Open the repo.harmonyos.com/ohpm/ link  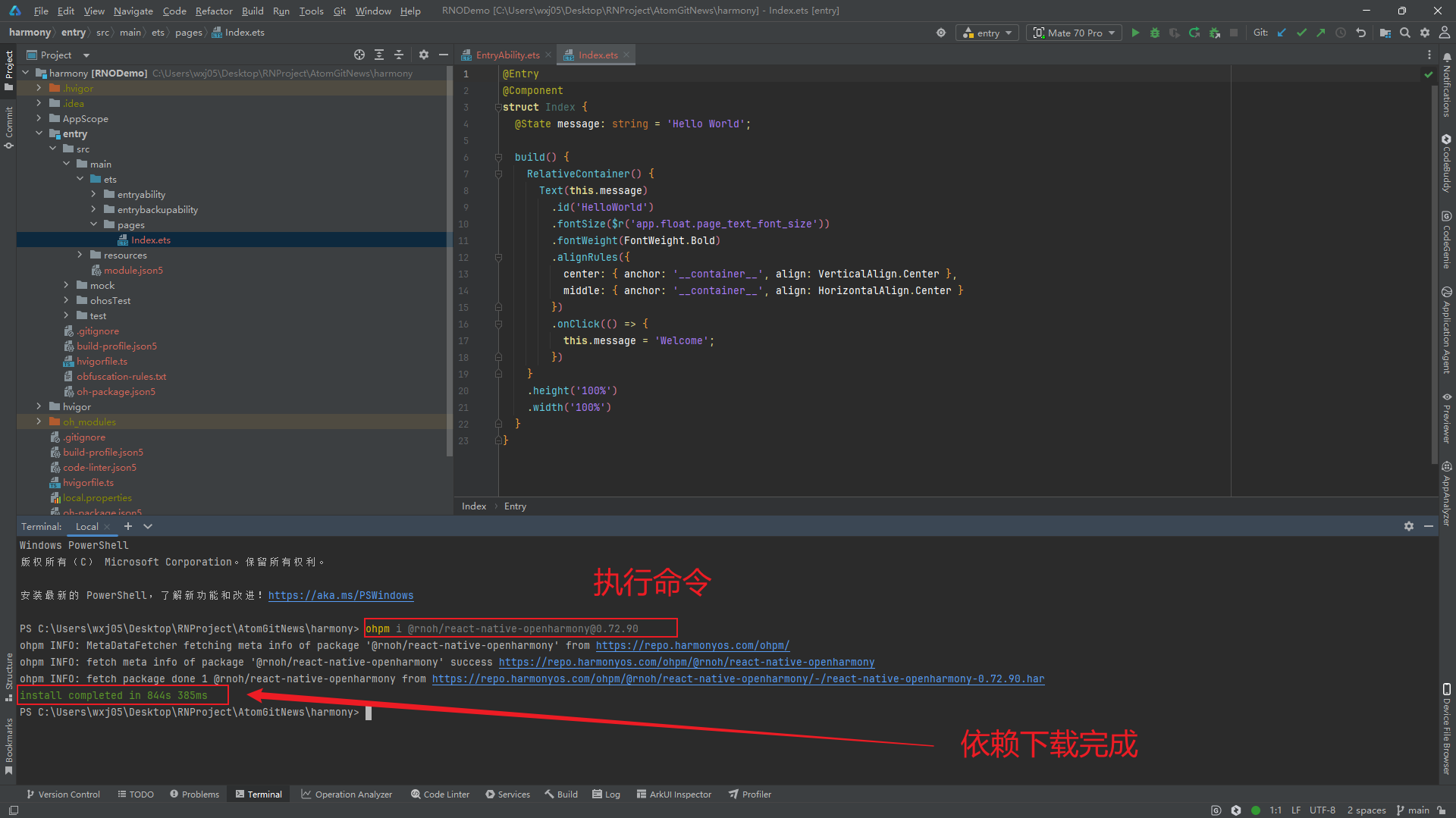point(692,645)
